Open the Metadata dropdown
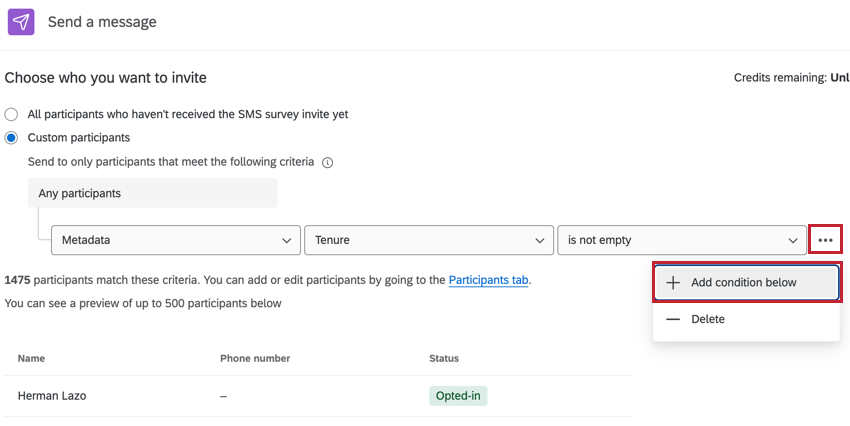850x426 pixels. [x=175, y=240]
